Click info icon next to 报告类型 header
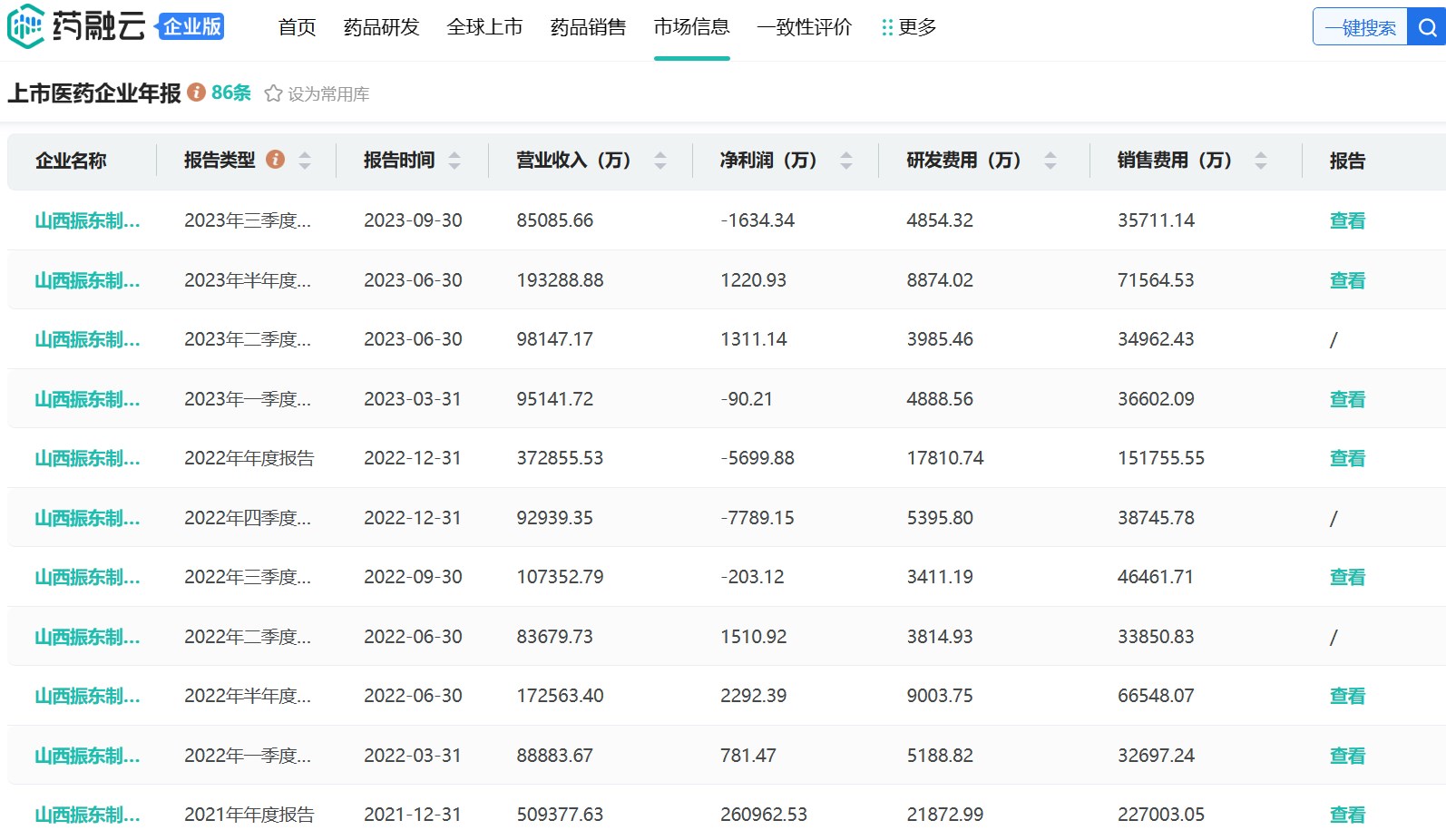 point(276,160)
